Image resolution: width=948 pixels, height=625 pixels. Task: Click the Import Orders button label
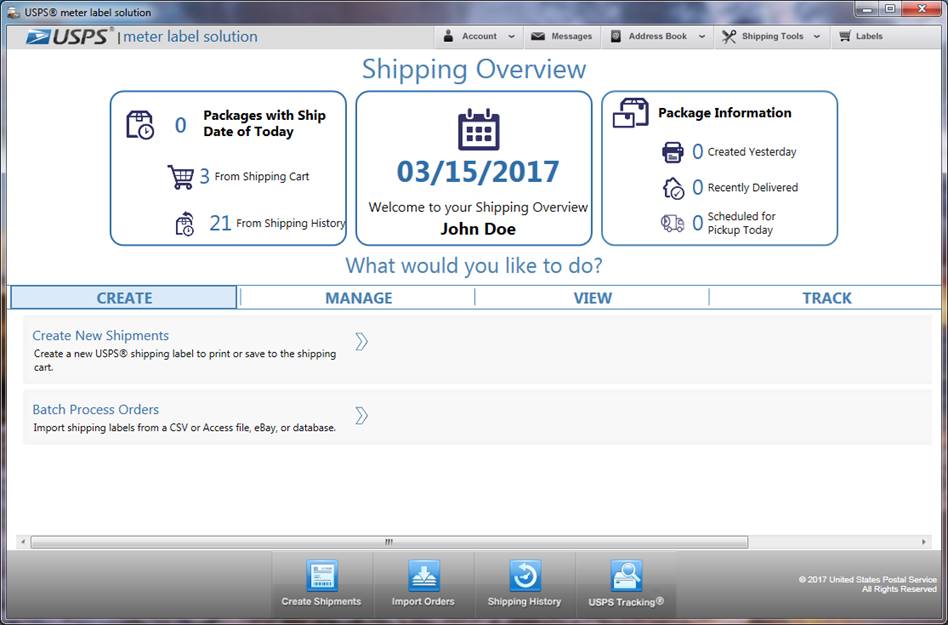pyautogui.click(x=423, y=601)
